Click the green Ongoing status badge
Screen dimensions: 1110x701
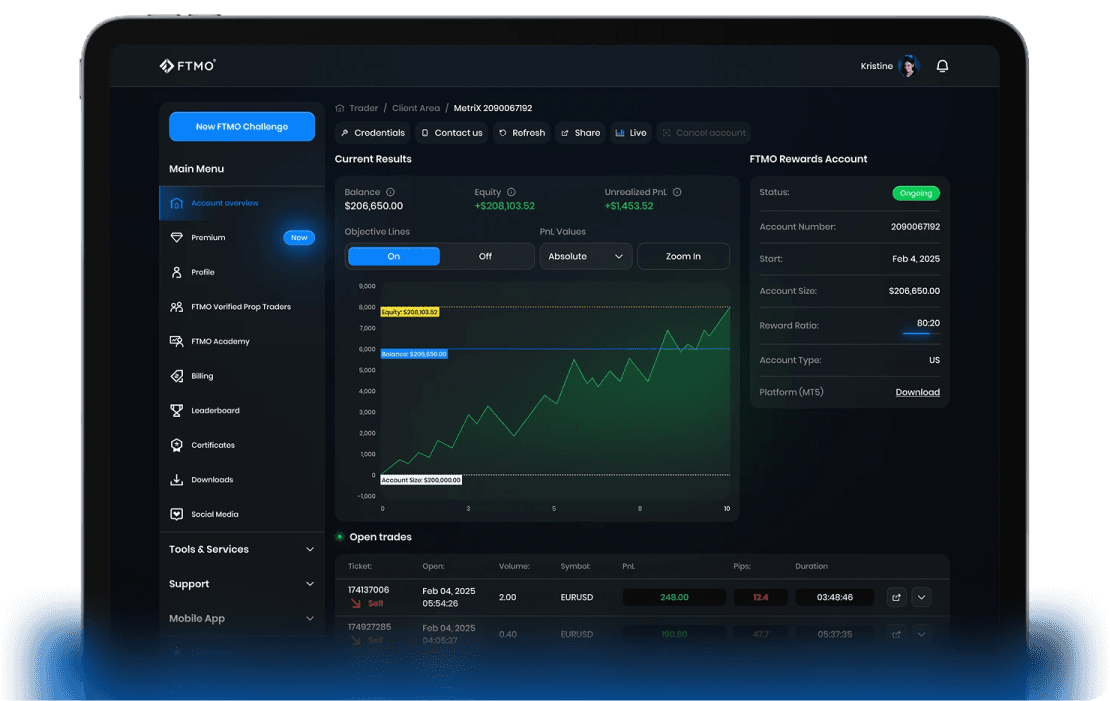click(x=916, y=193)
